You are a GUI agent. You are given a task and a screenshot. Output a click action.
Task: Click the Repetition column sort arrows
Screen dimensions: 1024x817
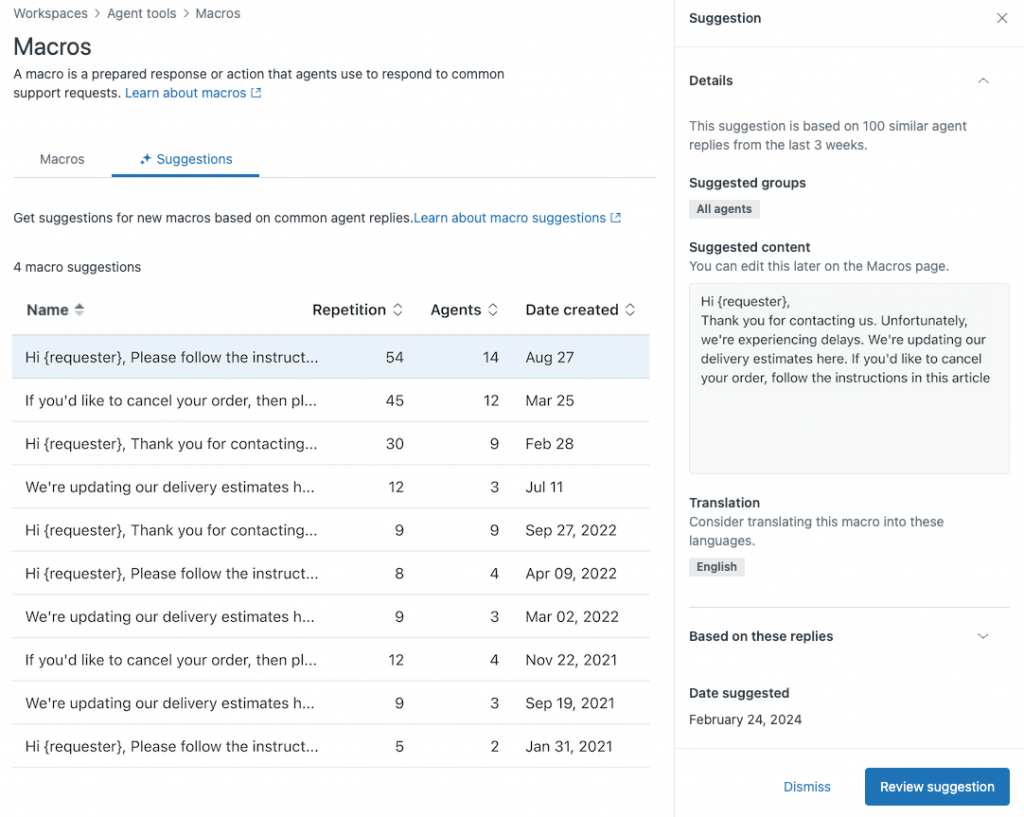pos(398,310)
